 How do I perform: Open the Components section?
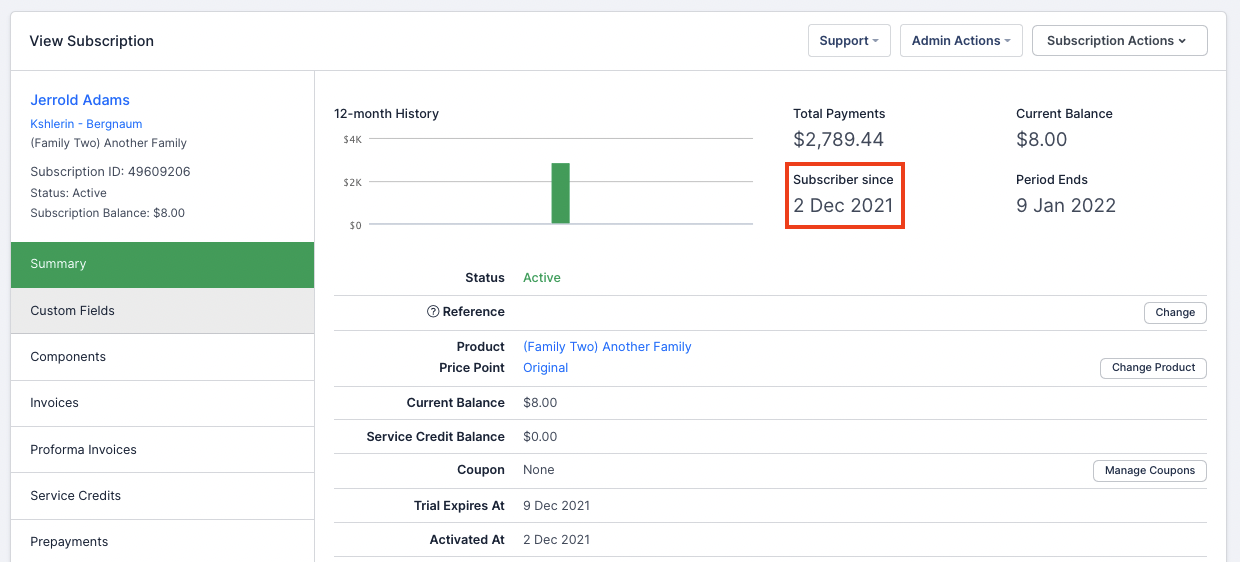tap(162, 357)
